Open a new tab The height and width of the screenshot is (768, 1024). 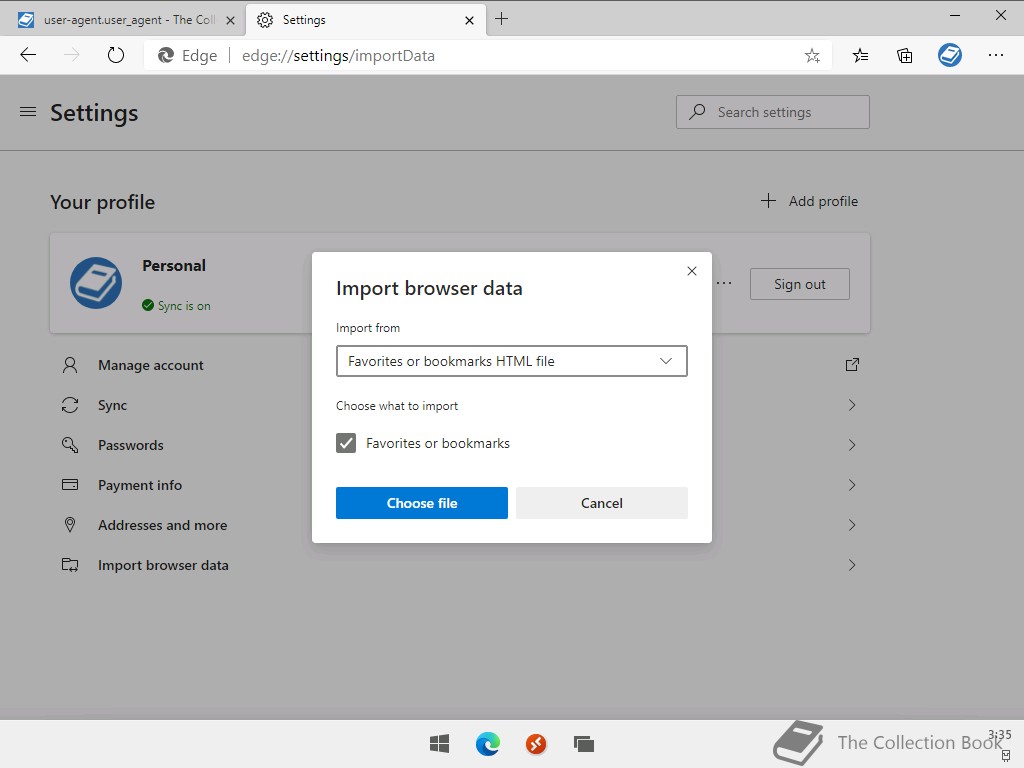(502, 19)
